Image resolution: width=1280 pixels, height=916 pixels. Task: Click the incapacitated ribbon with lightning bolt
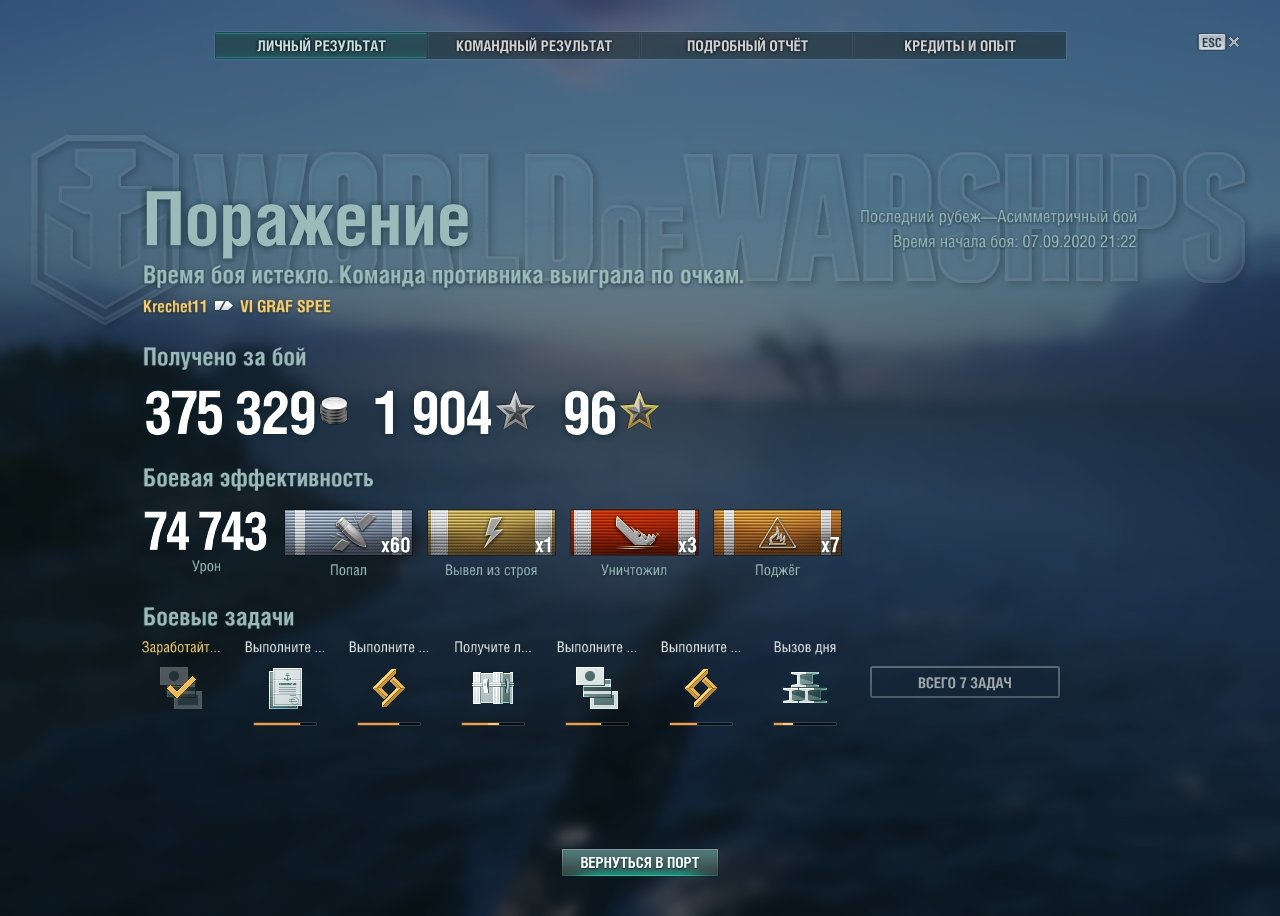(491, 532)
